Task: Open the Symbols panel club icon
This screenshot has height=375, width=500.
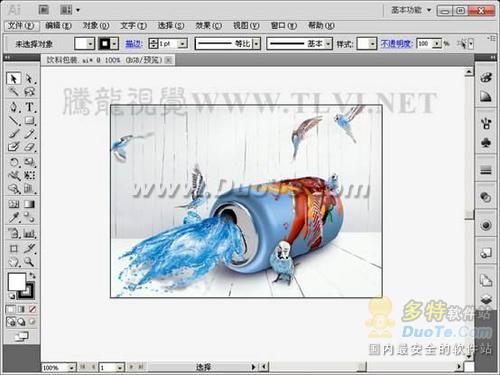Action: click(x=486, y=143)
